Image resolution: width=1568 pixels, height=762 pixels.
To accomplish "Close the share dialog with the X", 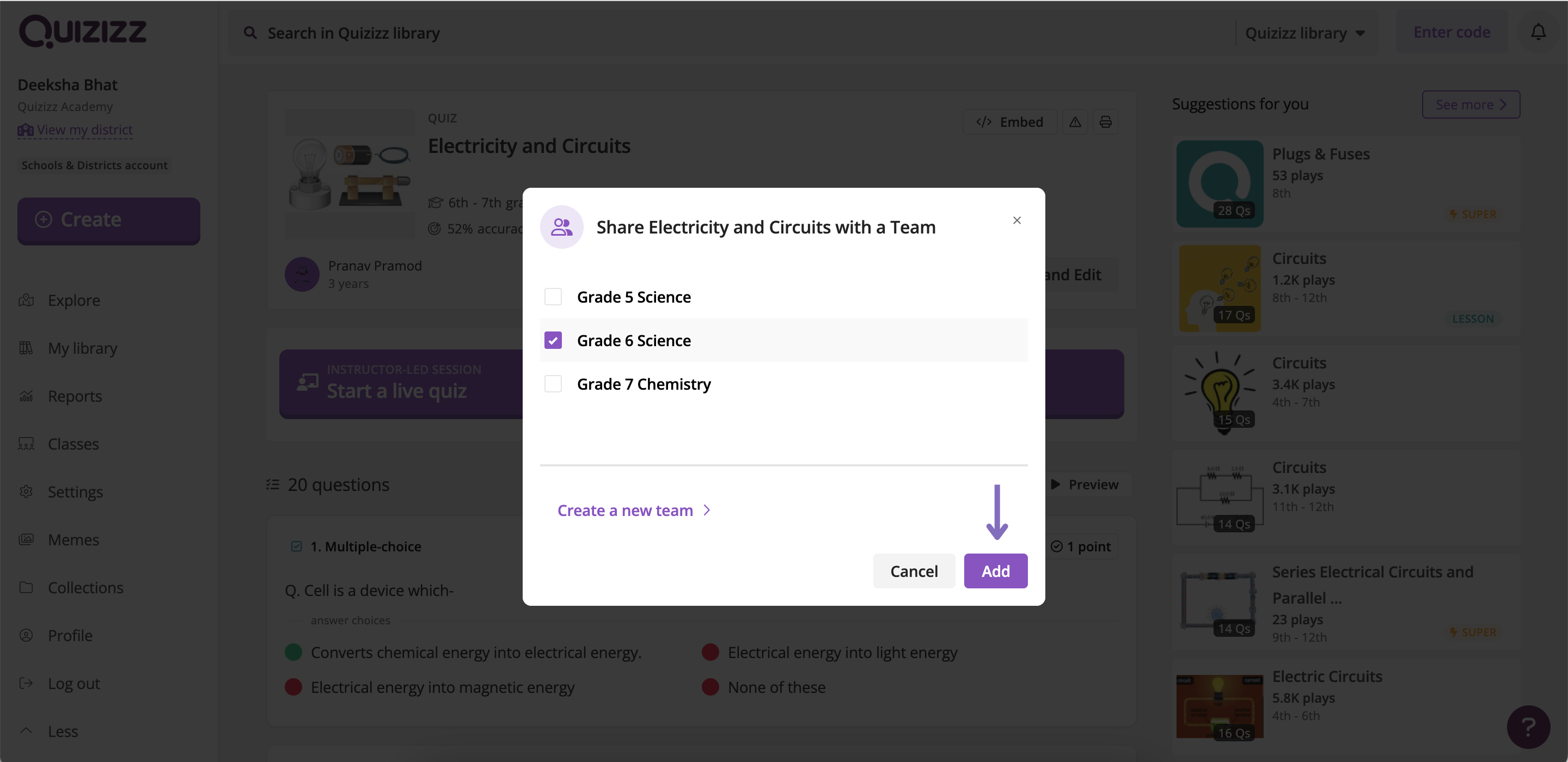I will pos(1016,220).
